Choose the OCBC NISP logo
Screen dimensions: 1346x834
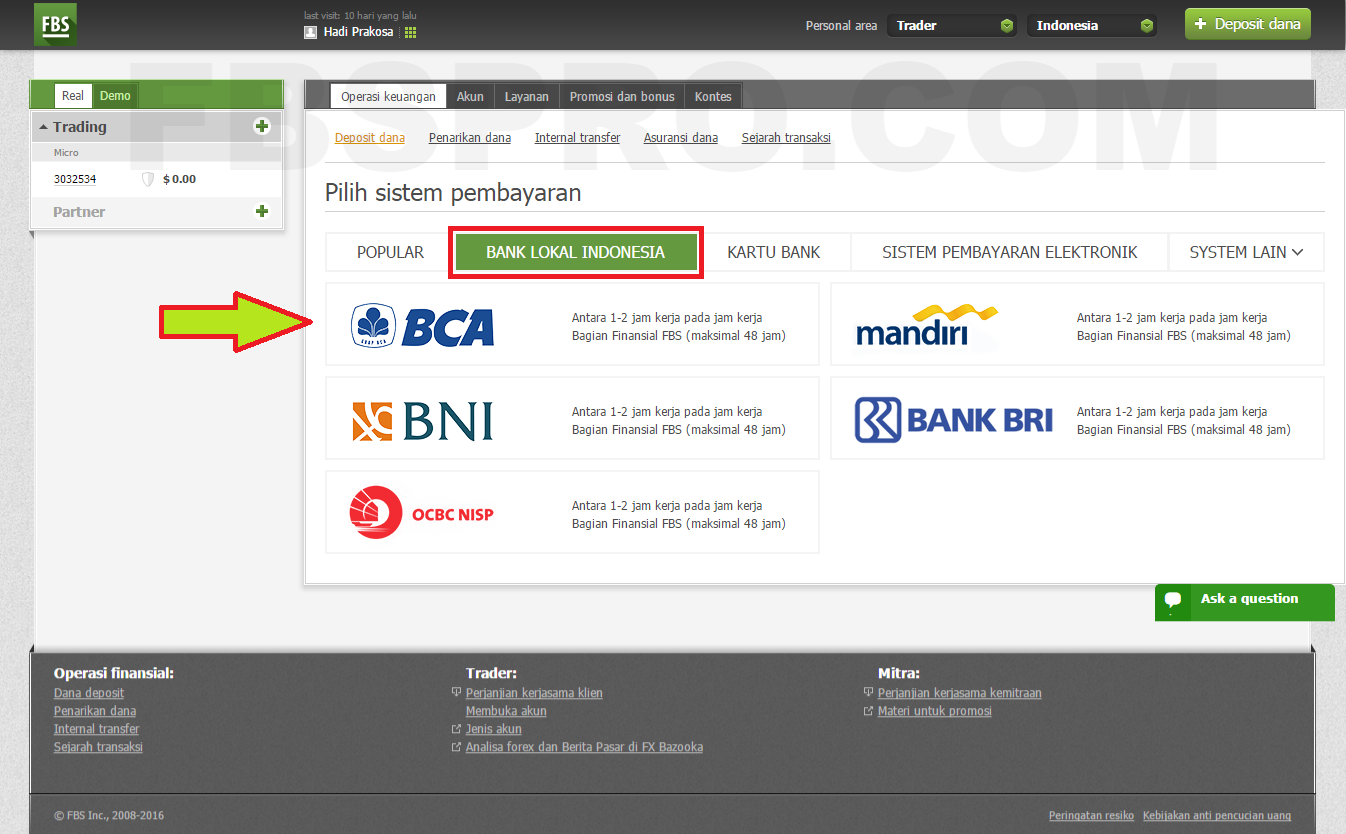[x=422, y=514]
